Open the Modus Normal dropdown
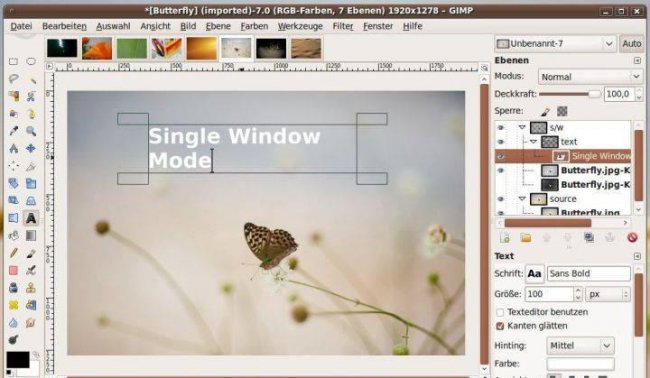Viewport: 650px width, 378px height. click(590, 77)
